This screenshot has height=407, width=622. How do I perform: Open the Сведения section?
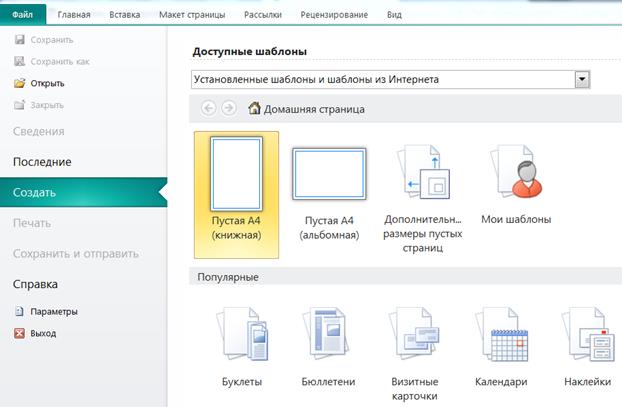pyautogui.click(x=39, y=131)
